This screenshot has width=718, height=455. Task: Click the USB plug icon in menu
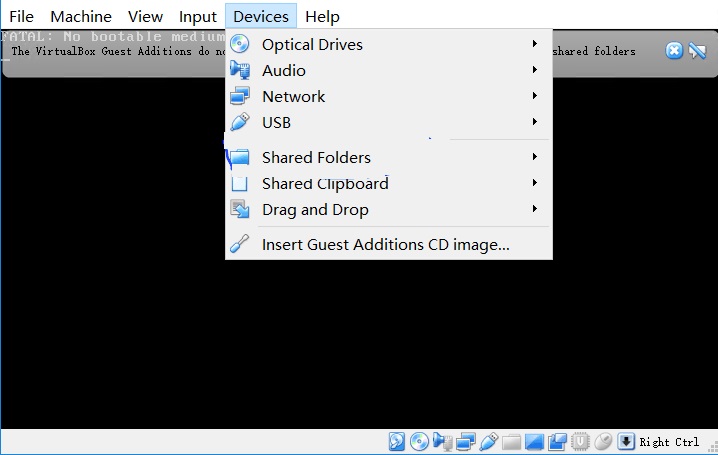point(239,122)
